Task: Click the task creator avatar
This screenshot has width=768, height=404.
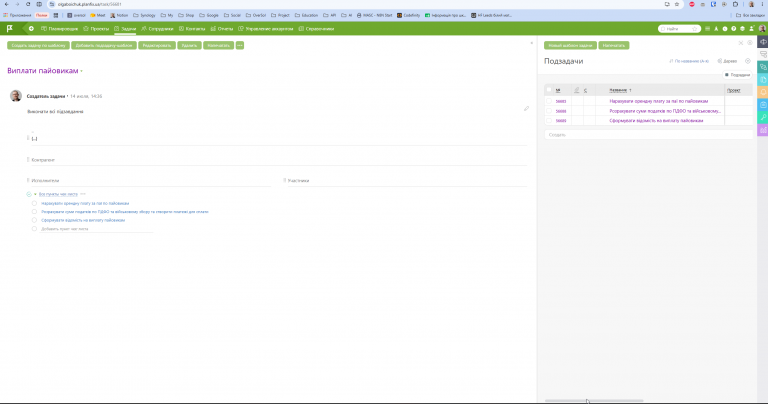Action: click(16, 96)
